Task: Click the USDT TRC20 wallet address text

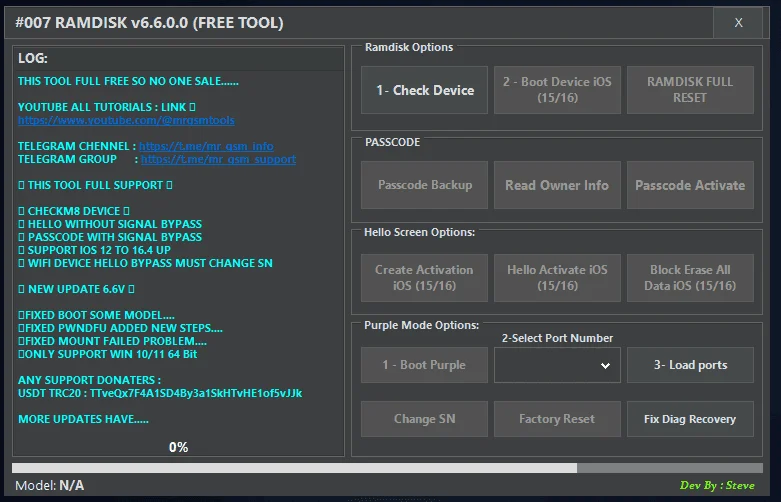Action: pos(196,393)
